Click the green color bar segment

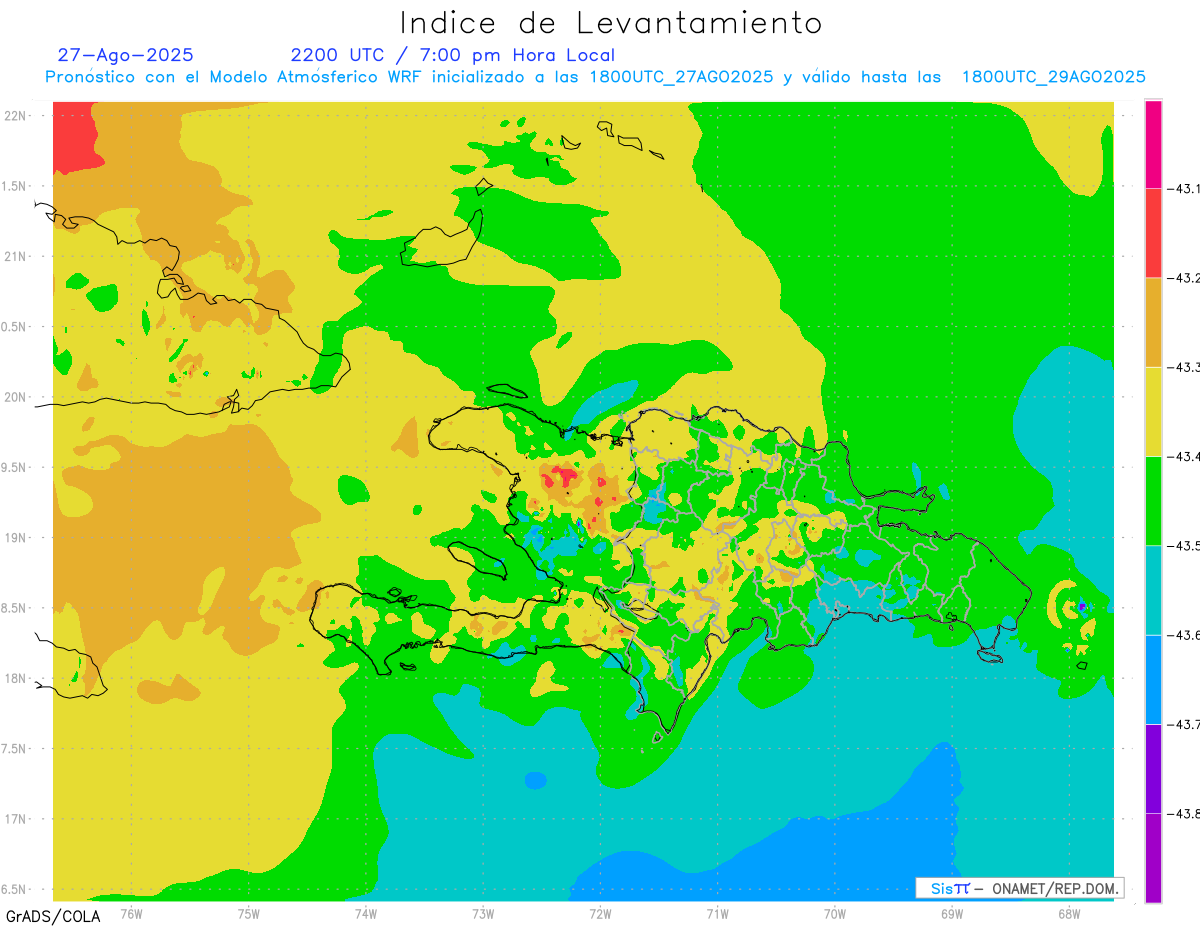(1153, 500)
